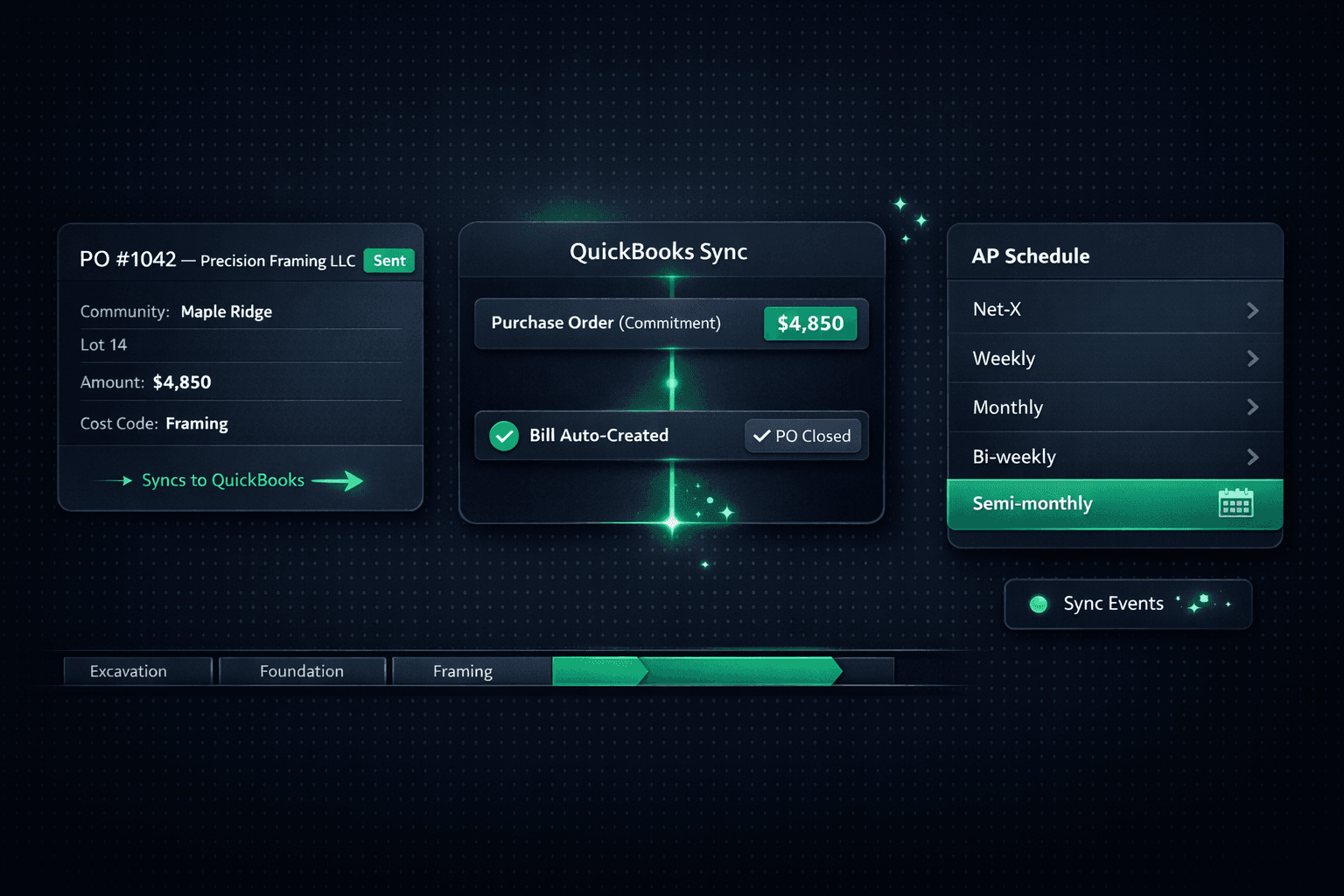Select the Foundation phase tab

302,671
